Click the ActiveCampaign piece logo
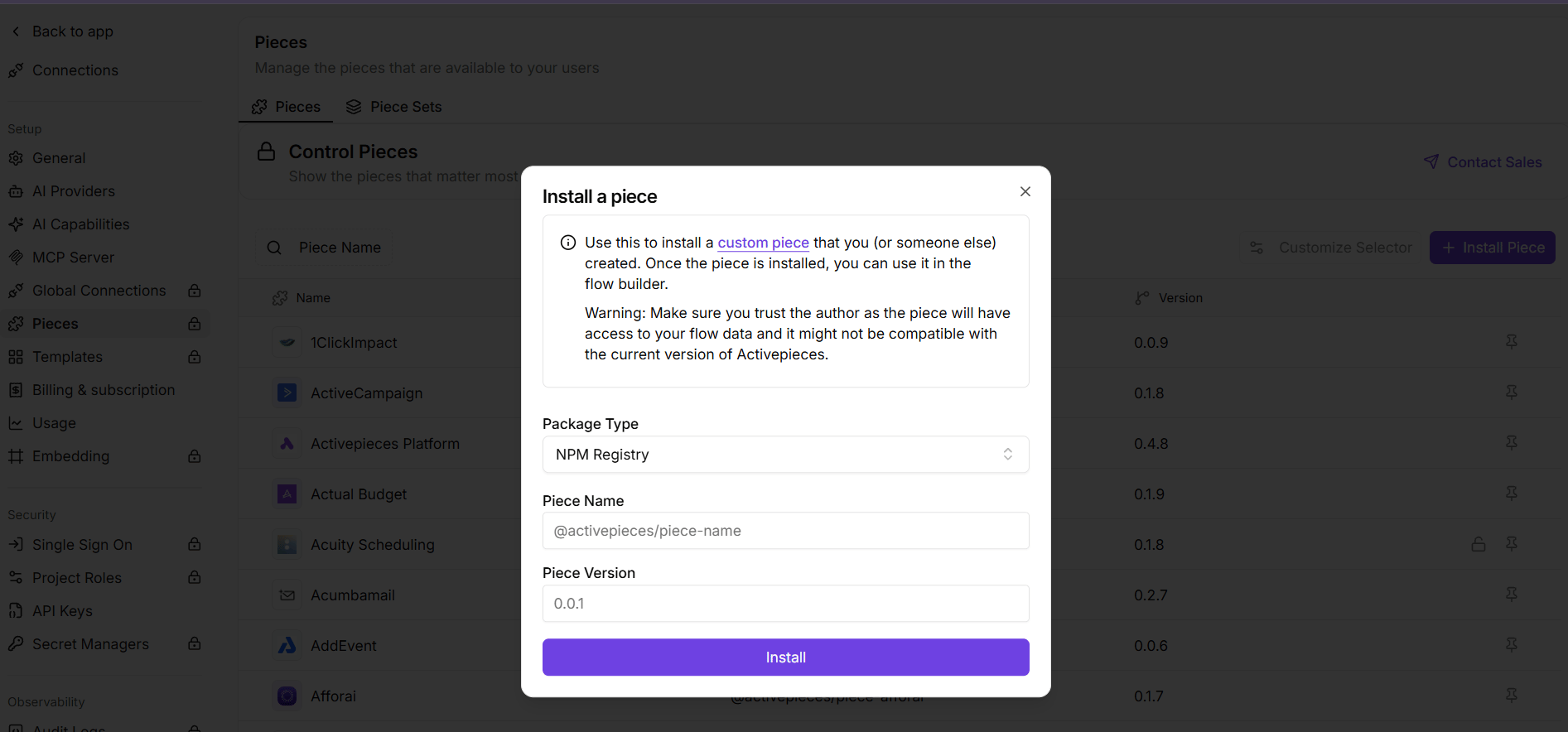 [287, 392]
